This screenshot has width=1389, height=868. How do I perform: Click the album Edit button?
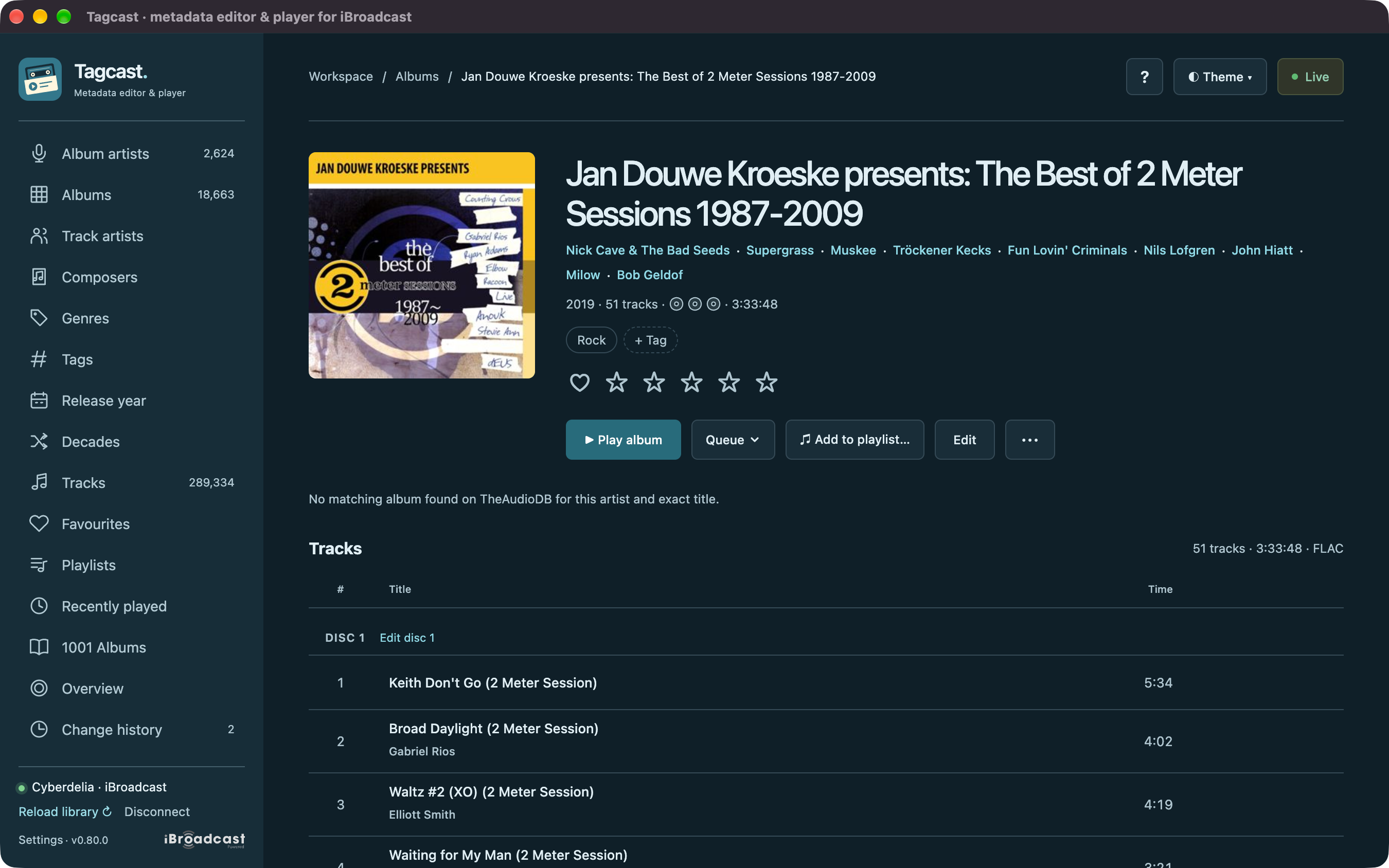coord(964,440)
